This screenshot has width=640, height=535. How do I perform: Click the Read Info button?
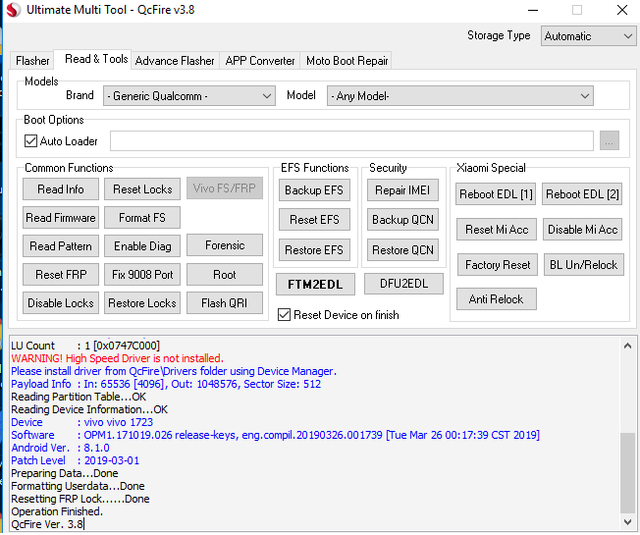[61, 189]
